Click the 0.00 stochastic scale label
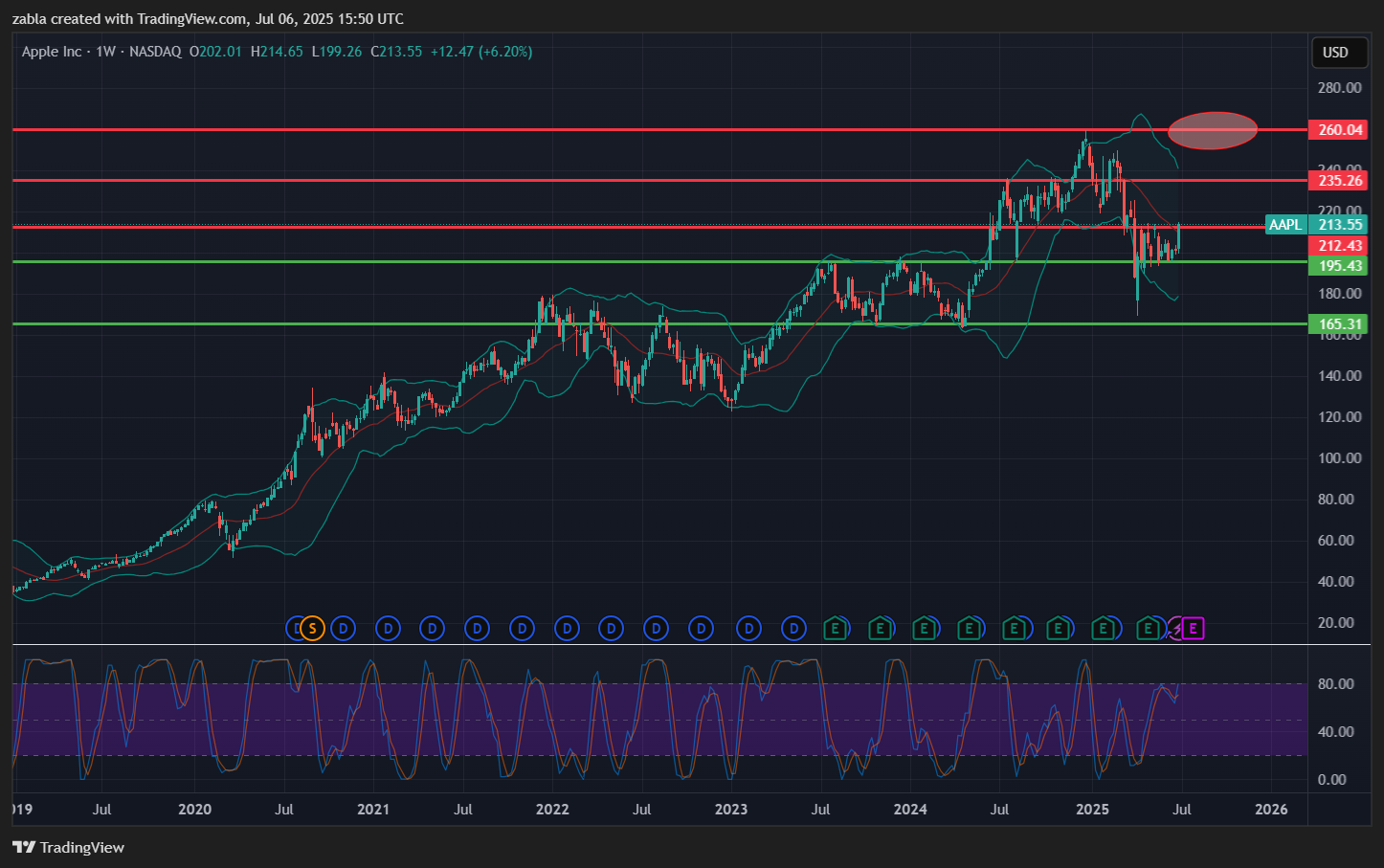The image size is (1384, 868). click(1332, 780)
